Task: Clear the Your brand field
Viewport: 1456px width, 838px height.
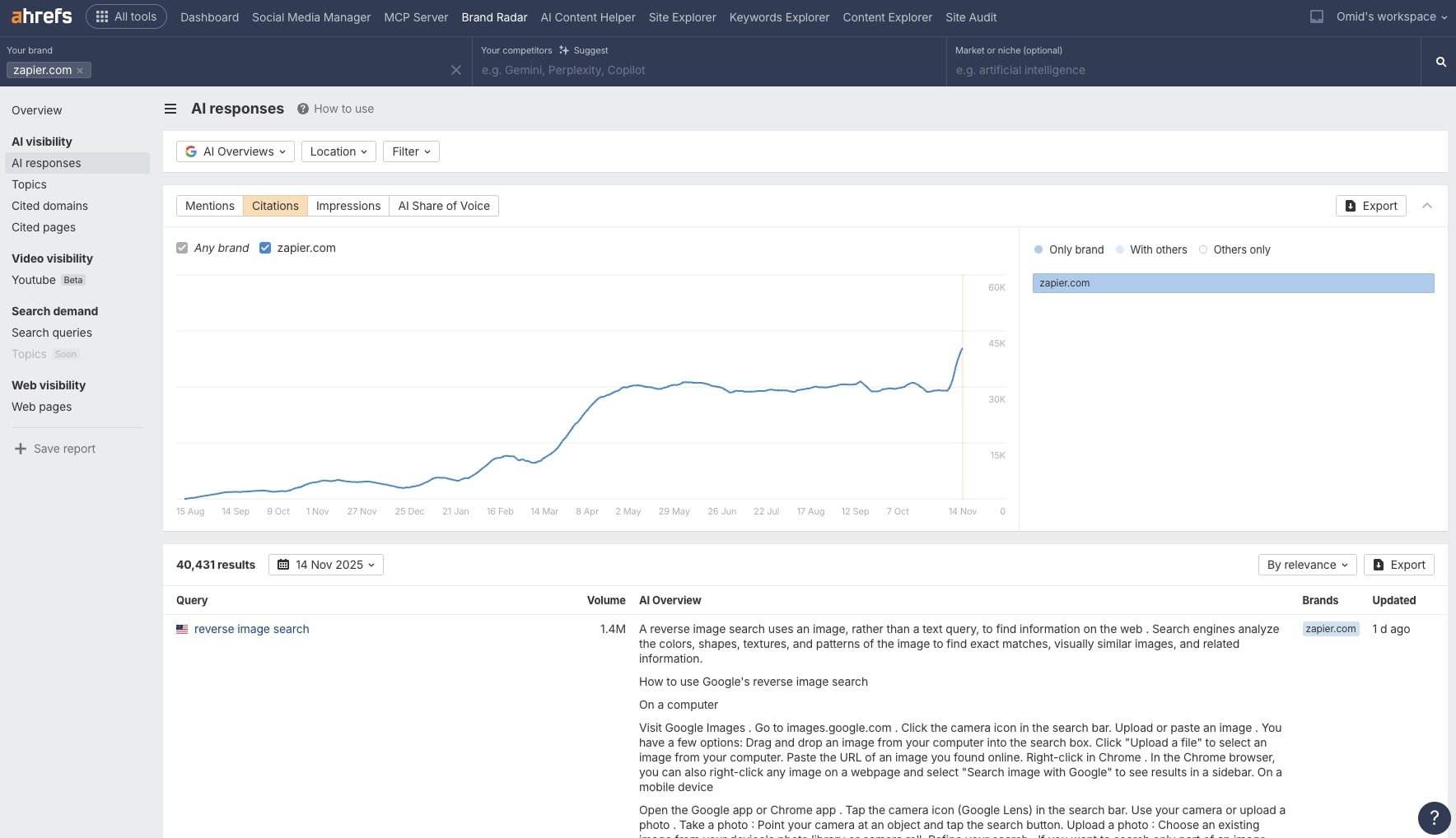Action: 456,70
